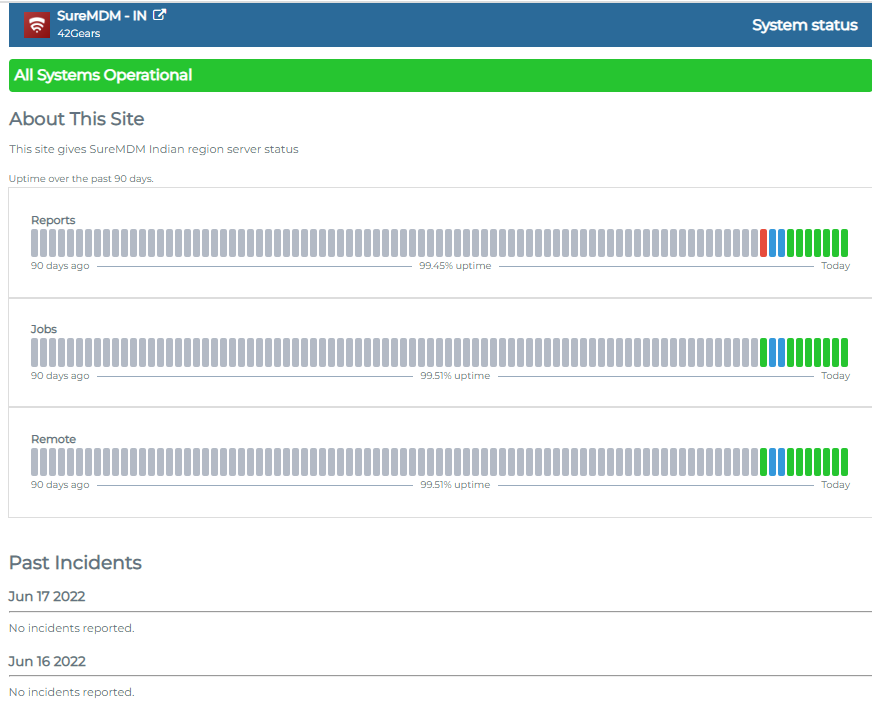Select the About This Site heading
This screenshot has height=708, width=872.
(77, 118)
